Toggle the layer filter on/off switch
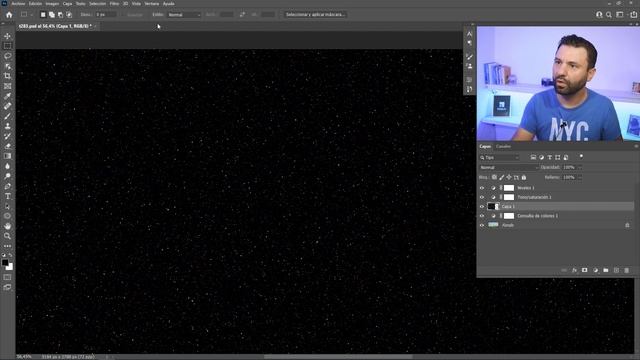This screenshot has width=640, height=360. [x=581, y=157]
